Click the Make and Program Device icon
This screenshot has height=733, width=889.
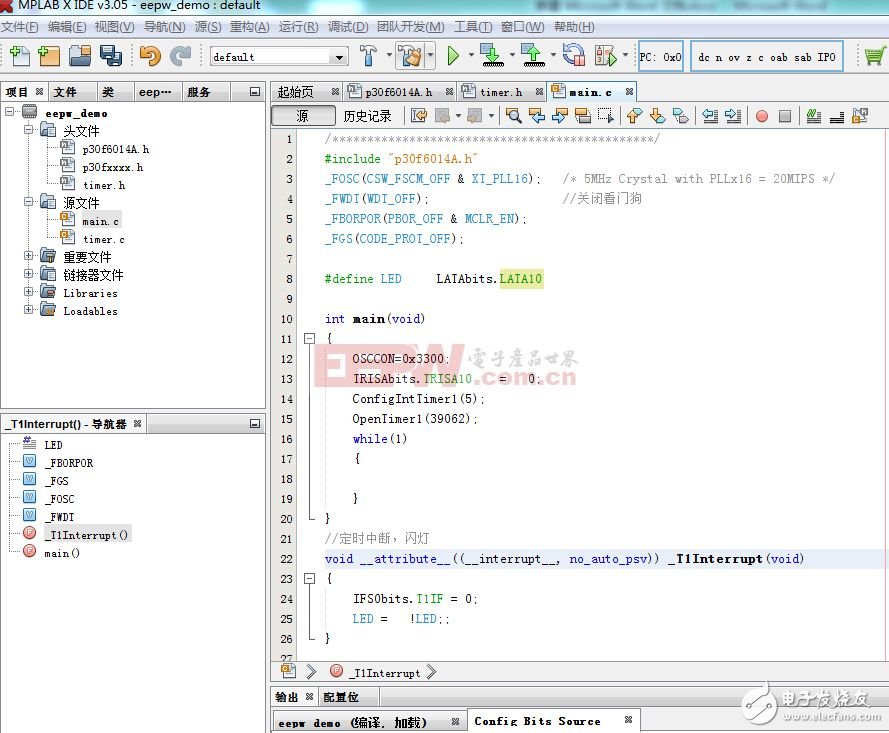pyautogui.click(x=489, y=56)
